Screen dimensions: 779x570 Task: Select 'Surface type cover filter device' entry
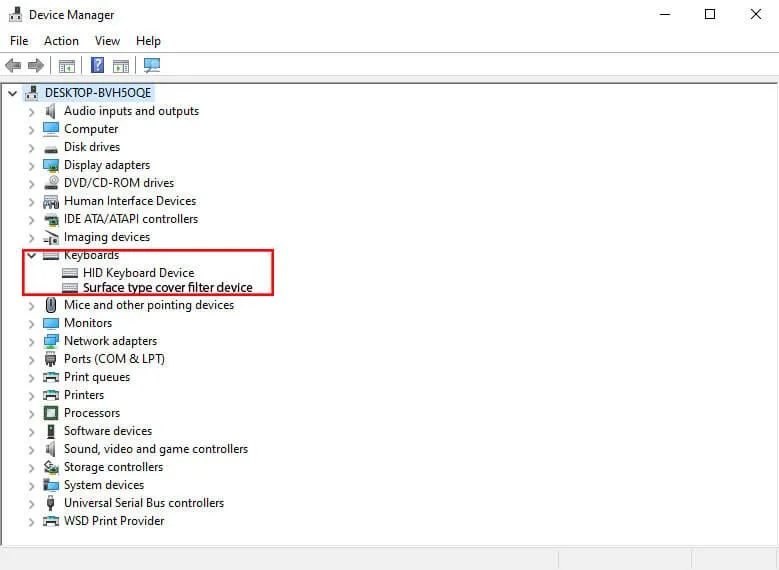click(x=167, y=288)
